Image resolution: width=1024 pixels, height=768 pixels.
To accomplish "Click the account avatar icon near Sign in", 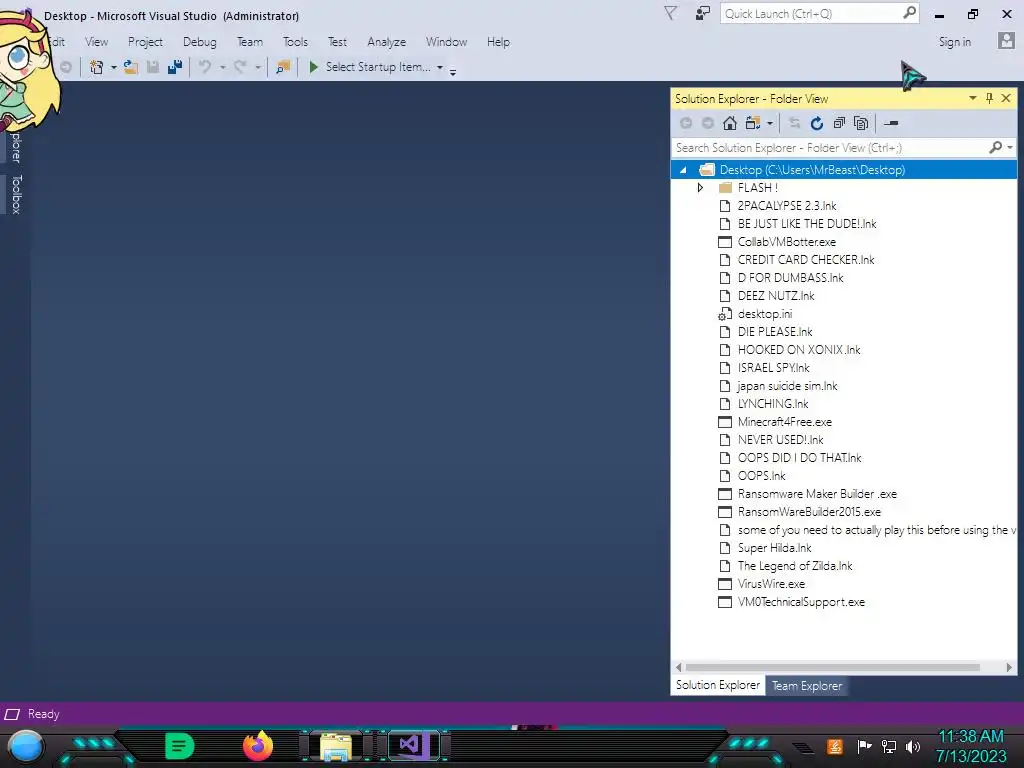I will coord(1006,41).
